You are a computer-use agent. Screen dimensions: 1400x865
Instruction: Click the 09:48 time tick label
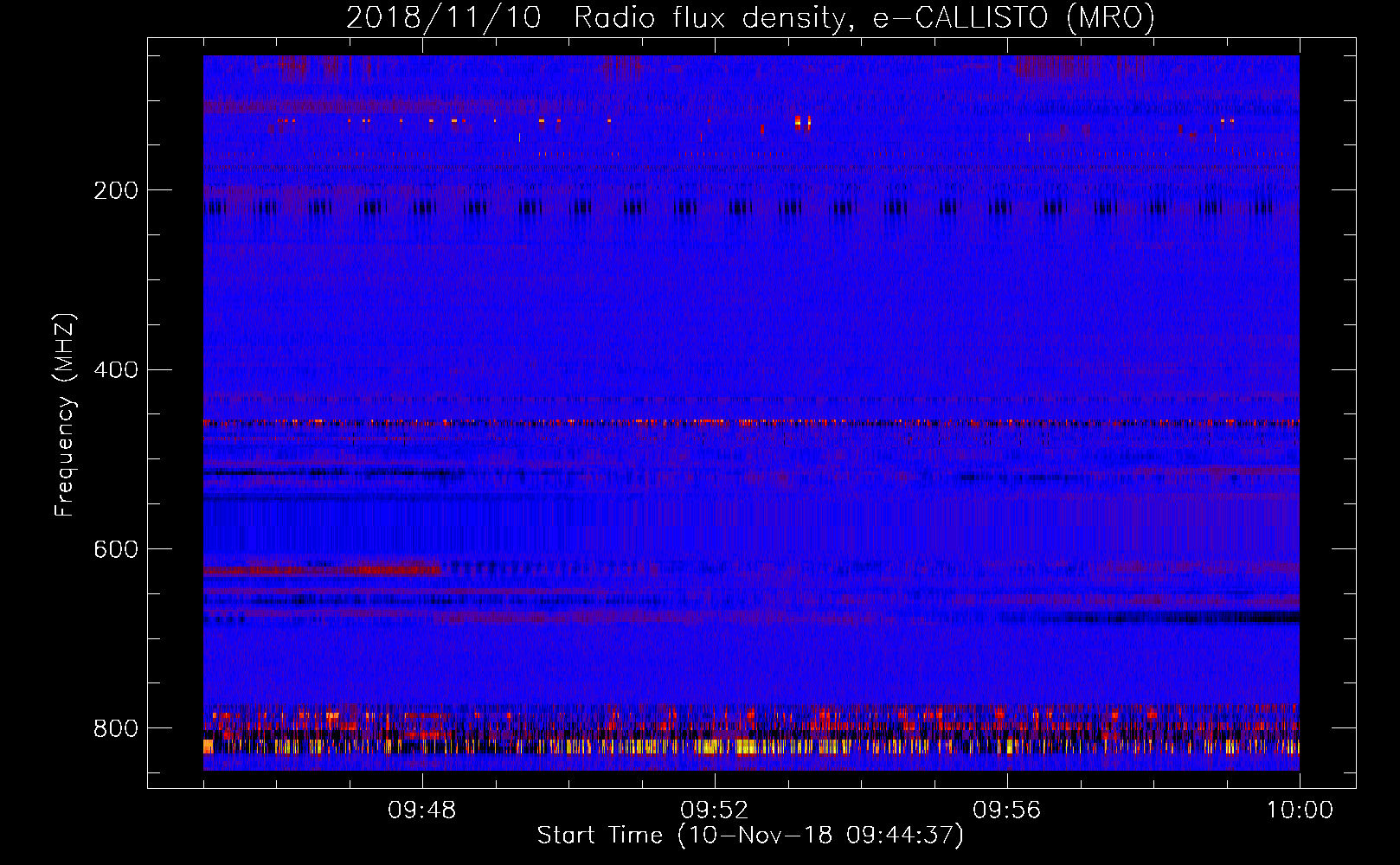tap(422, 811)
